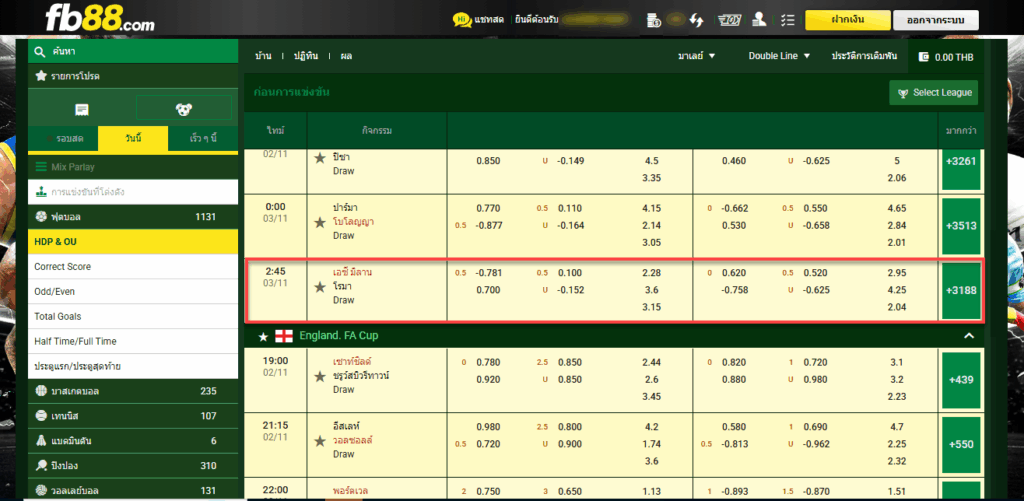1024x501 pixels.
Task: Select ประตูแรก/ประตูสุดท้าย market type
Action: 133,366
